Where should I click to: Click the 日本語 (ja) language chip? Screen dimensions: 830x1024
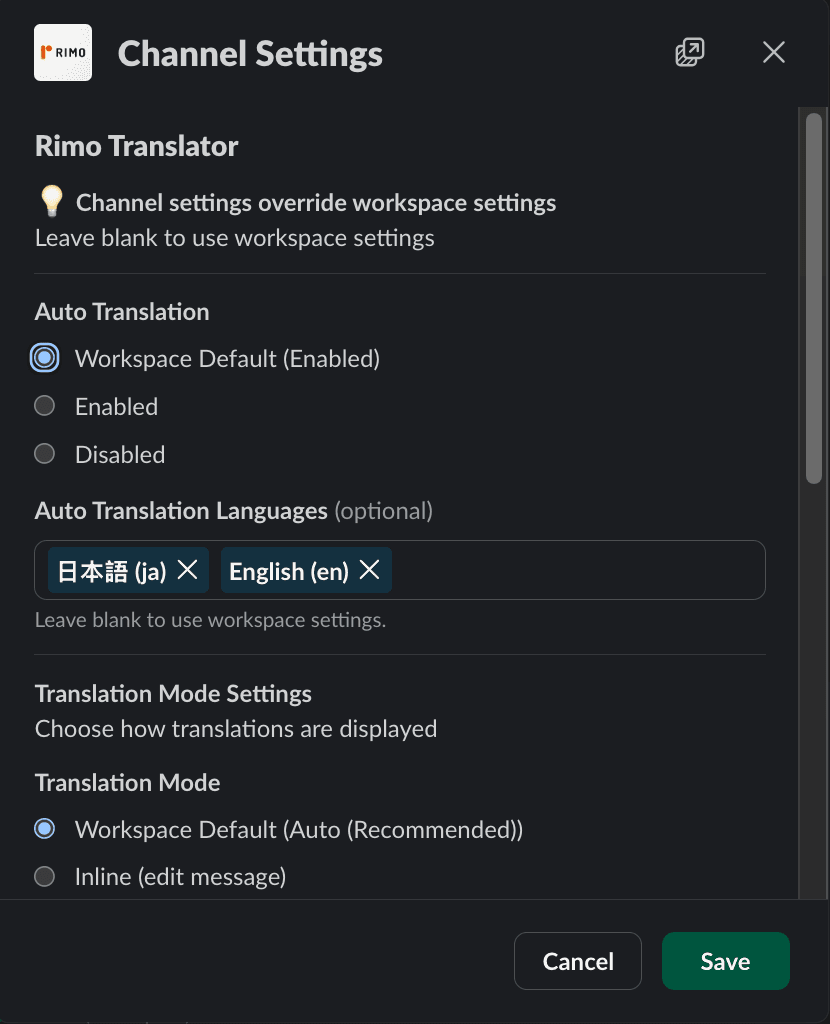(110, 570)
